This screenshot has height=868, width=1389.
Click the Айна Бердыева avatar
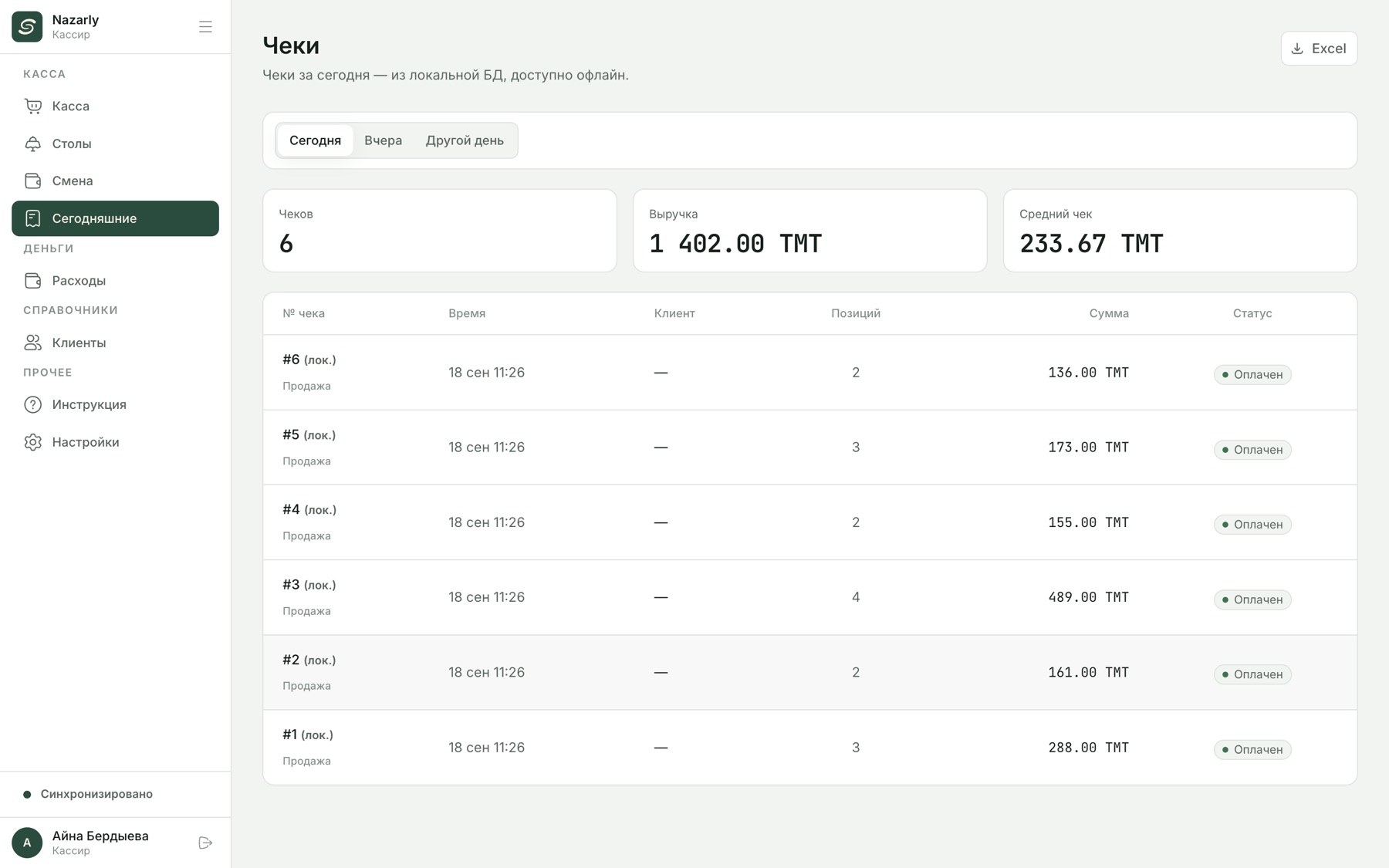click(27, 843)
